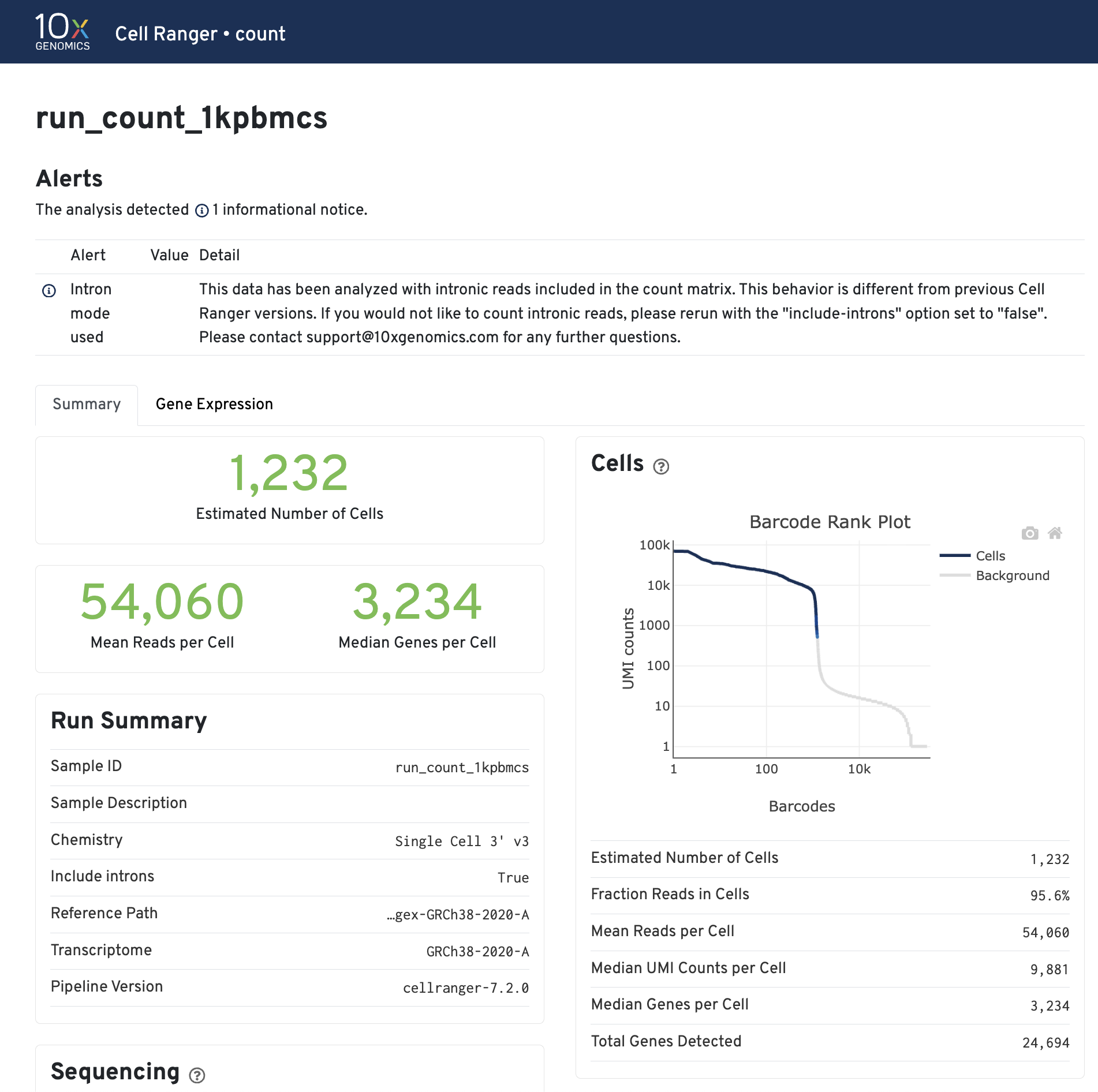Click the Cell Ranger count header title
Screen dimensions: 1098x1092
point(200,33)
